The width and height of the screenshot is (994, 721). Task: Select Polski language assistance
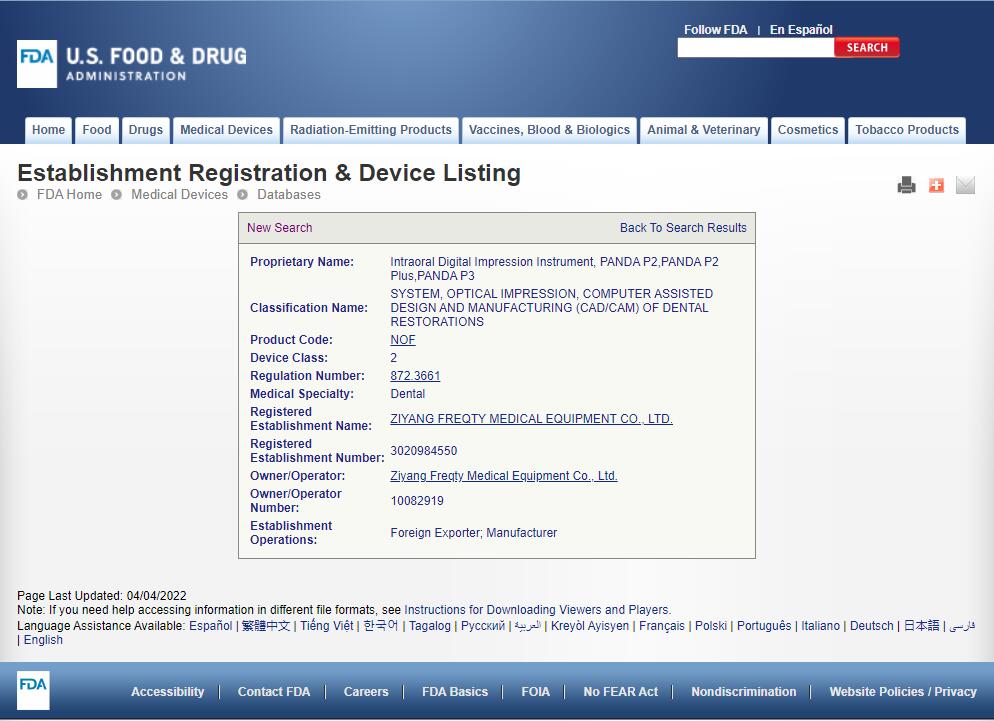(711, 626)
